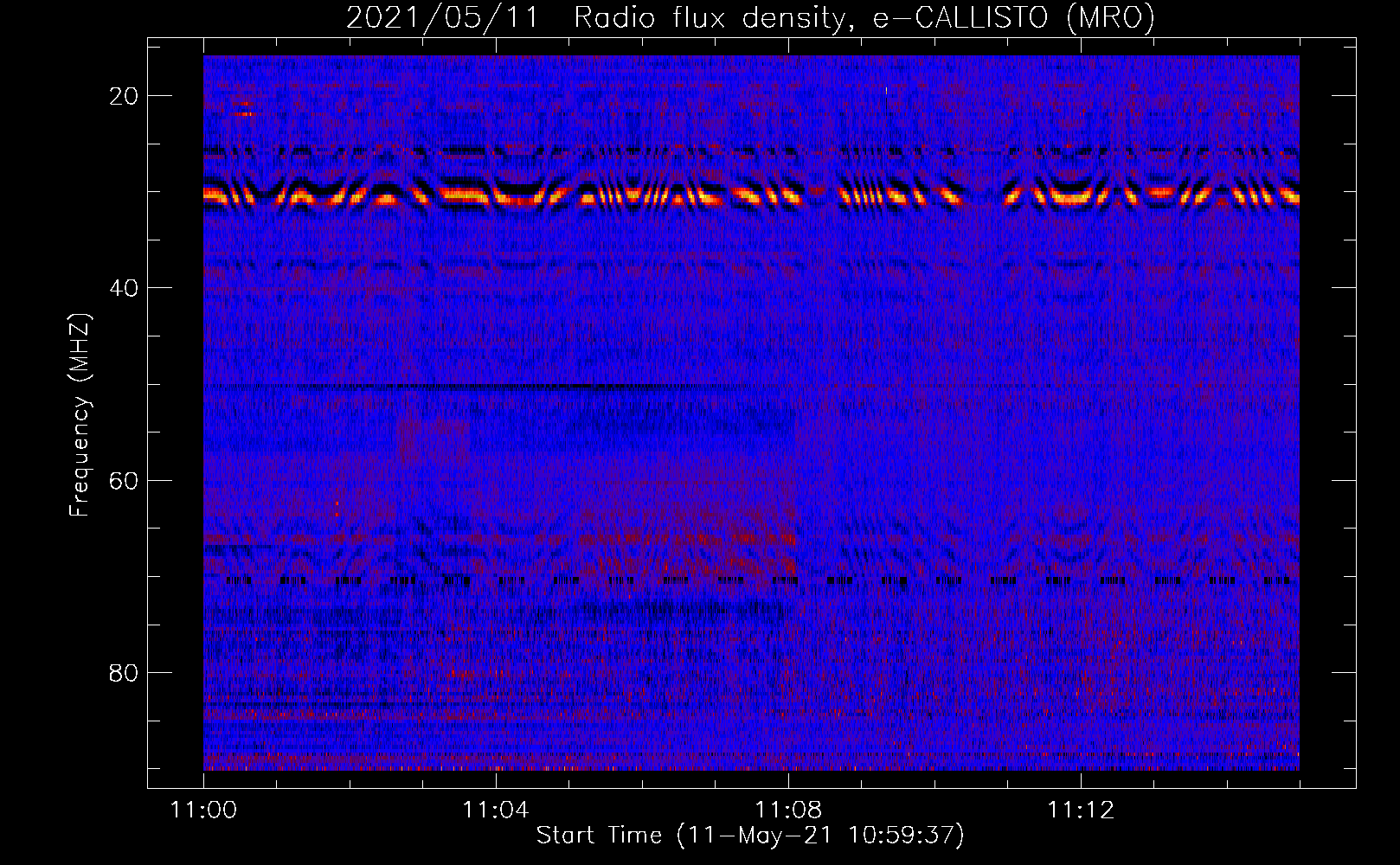This screenshot has height=865, width=1400.
Task: Select the 'Frequency (MHZ)' y-axis label
Action: [80, 414]
